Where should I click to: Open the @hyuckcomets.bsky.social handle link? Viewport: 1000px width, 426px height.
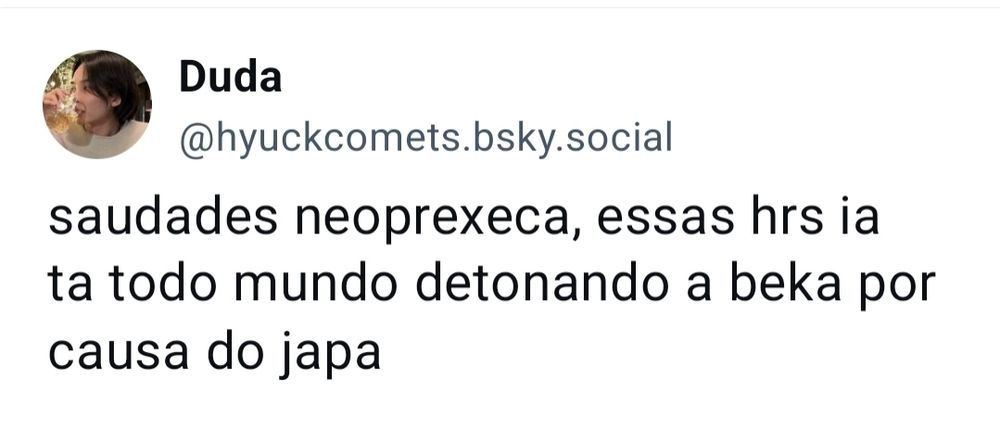tap(426, 138)
